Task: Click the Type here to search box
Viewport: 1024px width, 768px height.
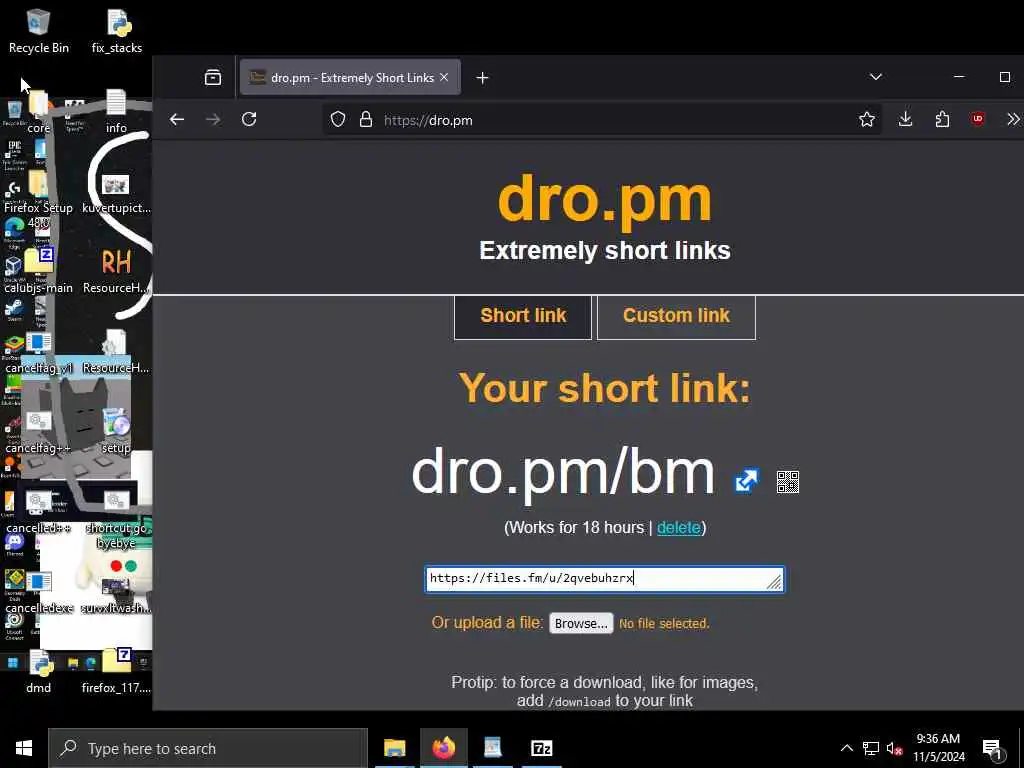Action: [x=208, y=748]
